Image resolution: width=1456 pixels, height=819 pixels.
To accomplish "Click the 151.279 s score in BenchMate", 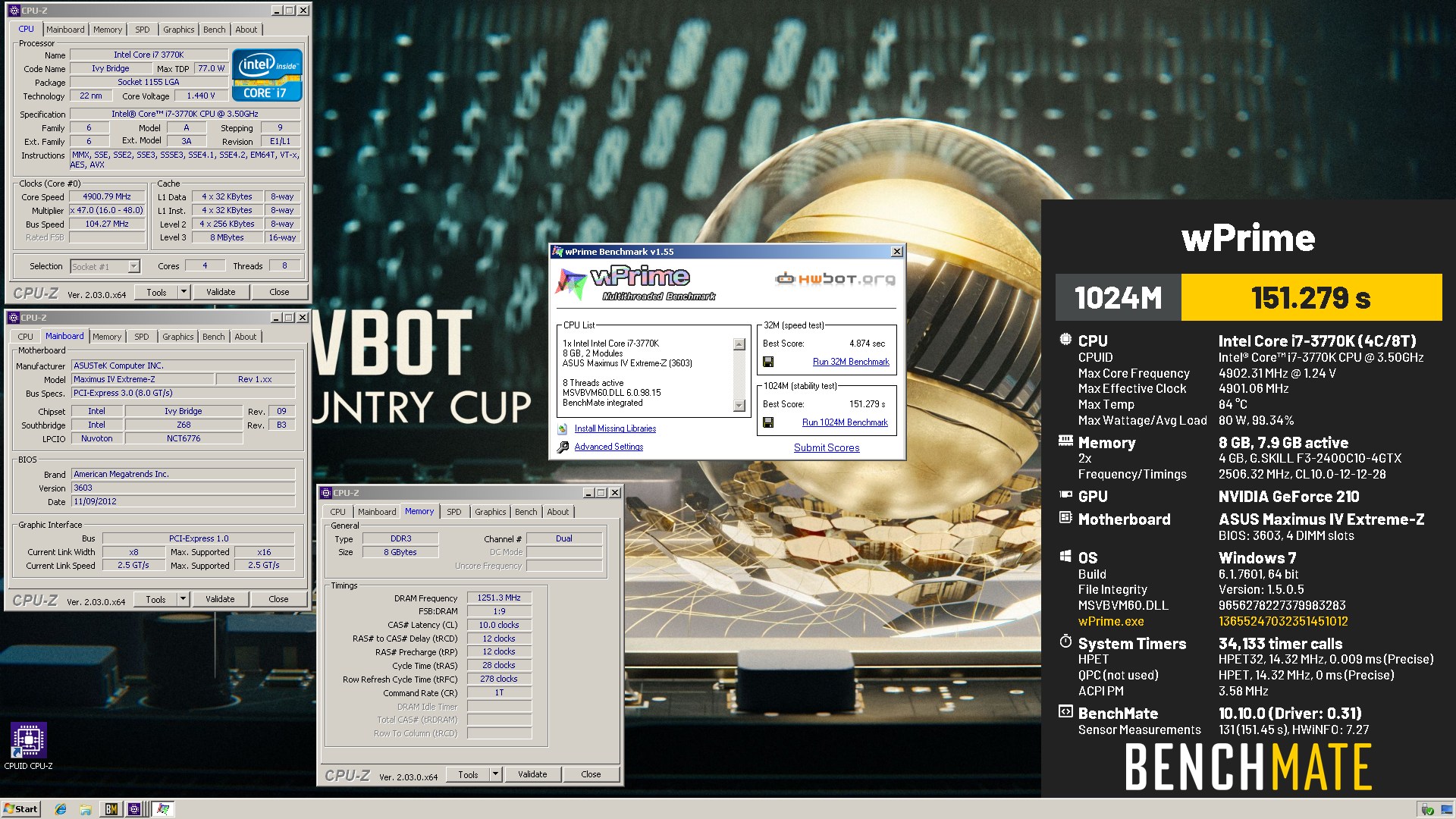I will [1311, 297].
